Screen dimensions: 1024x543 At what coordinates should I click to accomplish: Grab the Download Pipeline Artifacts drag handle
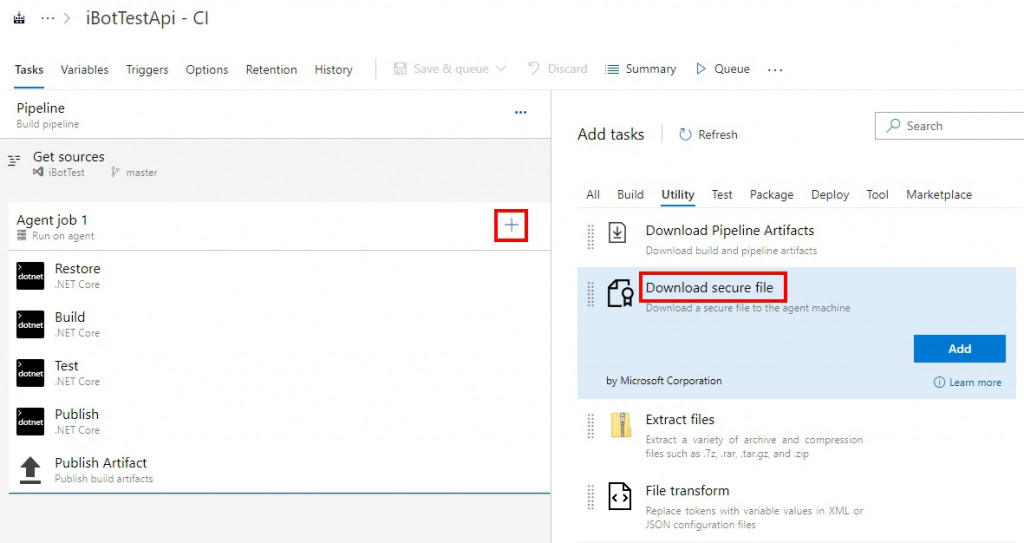click(x=590, y=237)
